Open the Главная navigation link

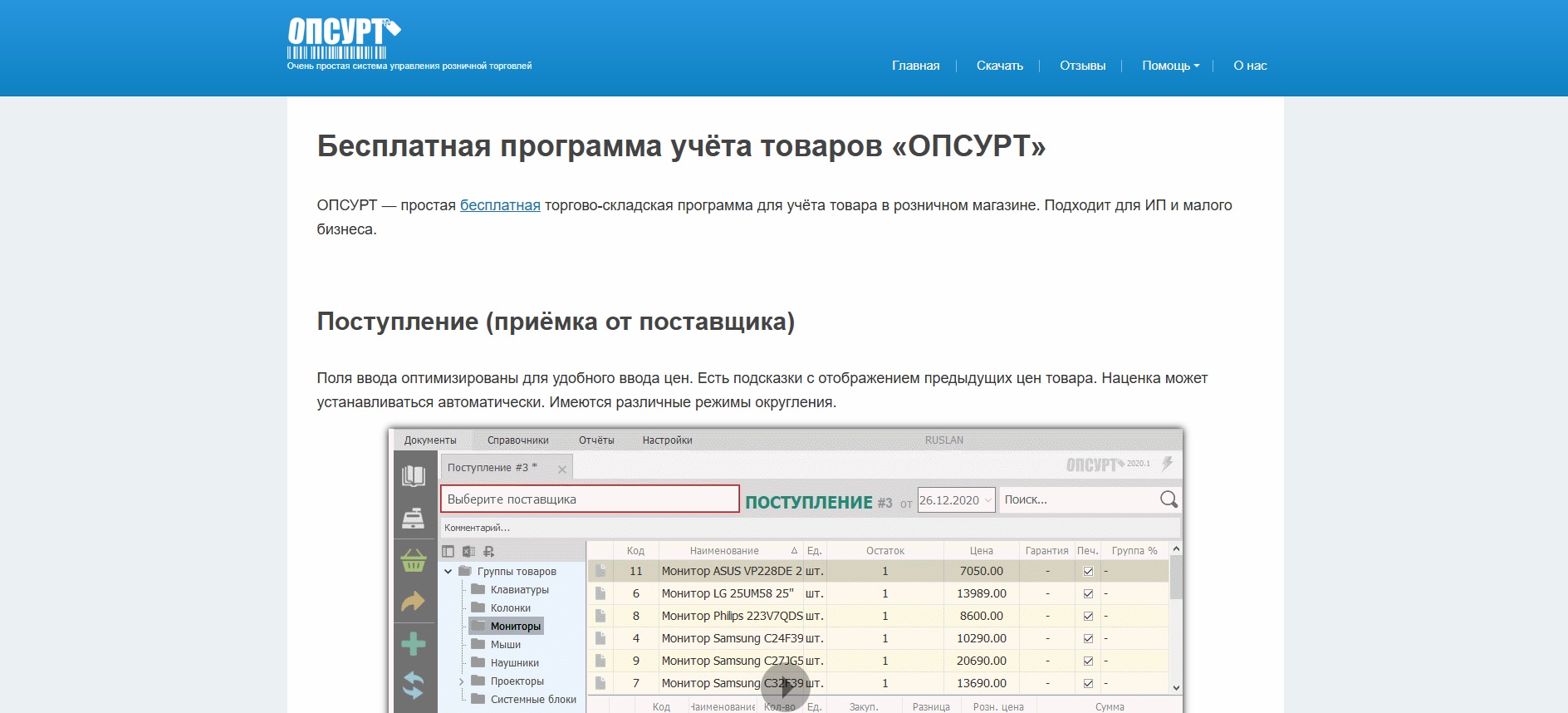[x=915, y=66]
